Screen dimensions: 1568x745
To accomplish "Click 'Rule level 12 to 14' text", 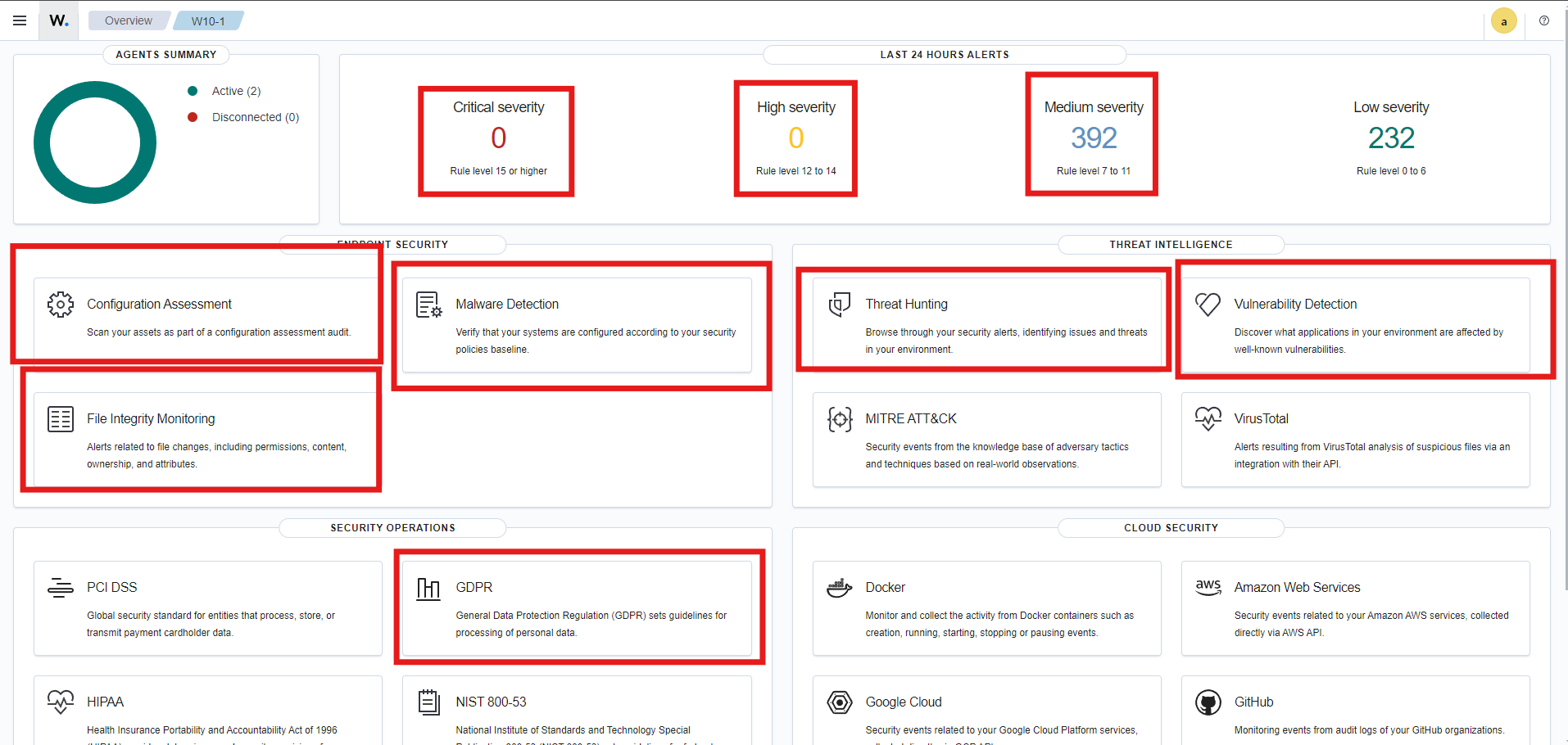I will (795, 171).
